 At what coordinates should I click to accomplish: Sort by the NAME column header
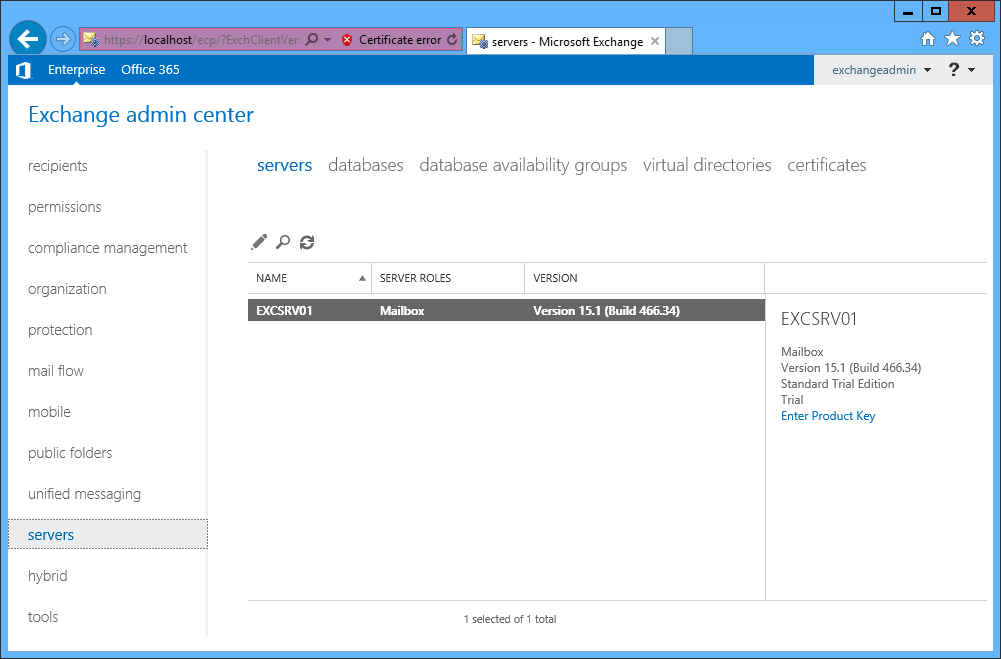click(x=310, y=278)
